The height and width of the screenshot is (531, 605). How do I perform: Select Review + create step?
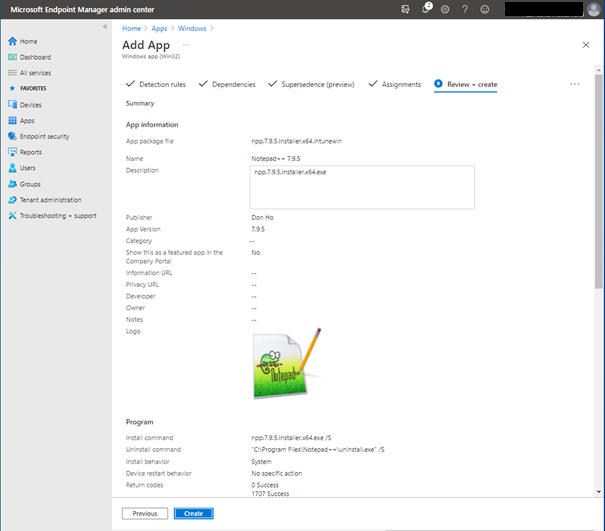click(466, 84)
